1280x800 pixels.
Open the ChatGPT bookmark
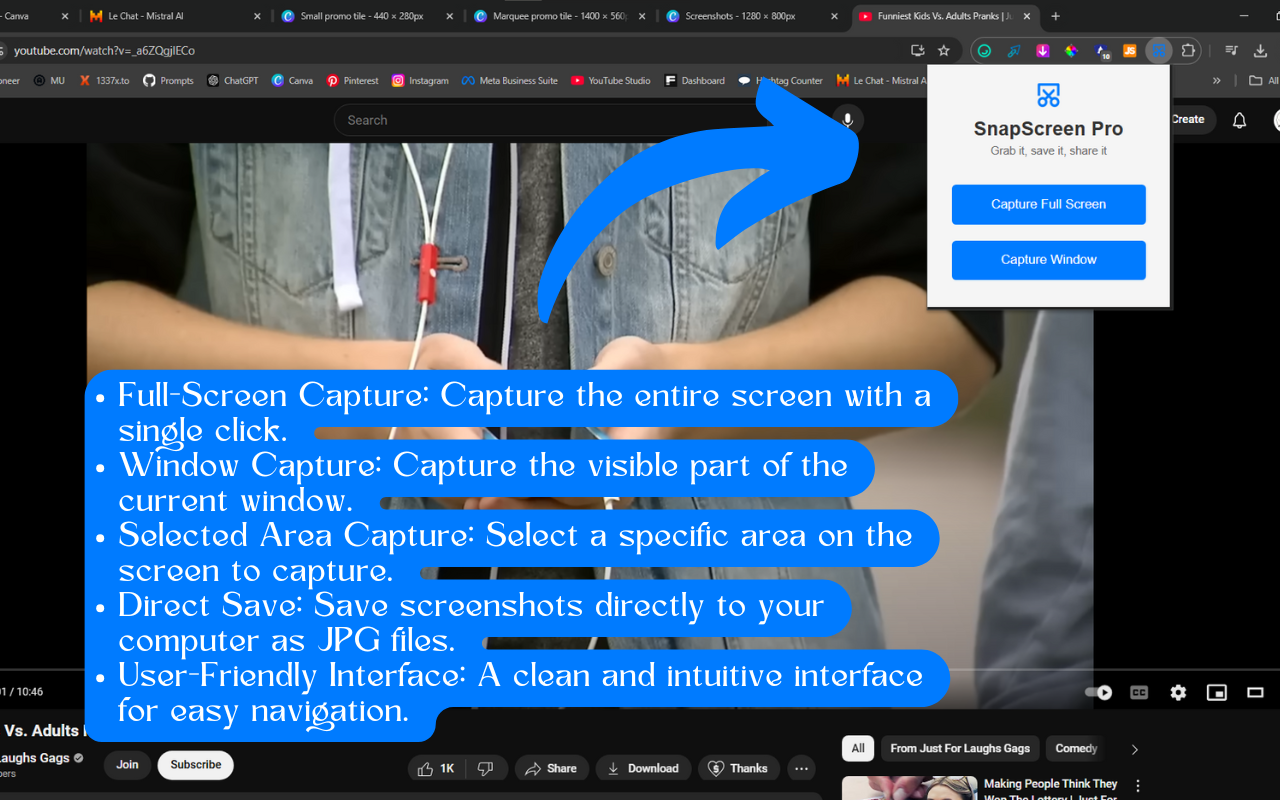click(x=233, y=80)
